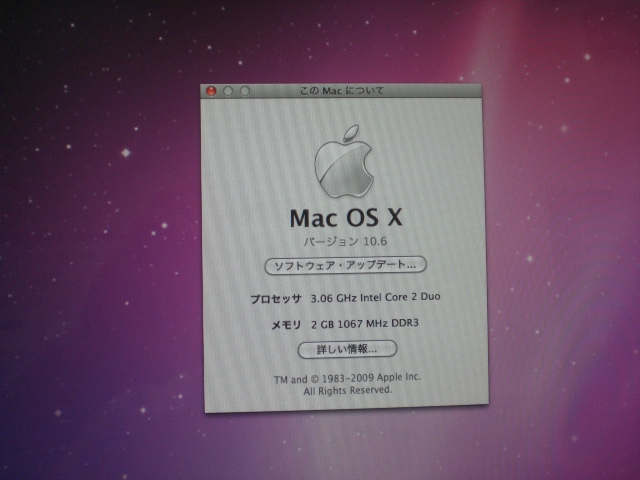The image size is (640, 480).
Task: Click the 詳しい情報 button
Action: [347, 349]
